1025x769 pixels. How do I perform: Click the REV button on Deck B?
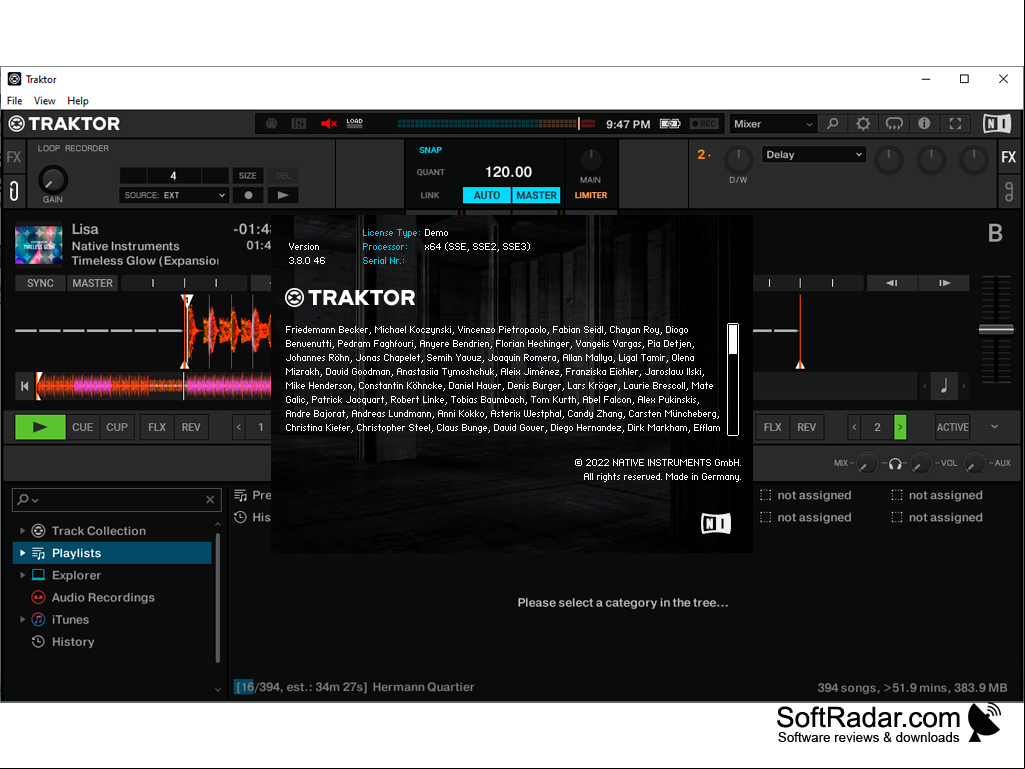(806, 427)
